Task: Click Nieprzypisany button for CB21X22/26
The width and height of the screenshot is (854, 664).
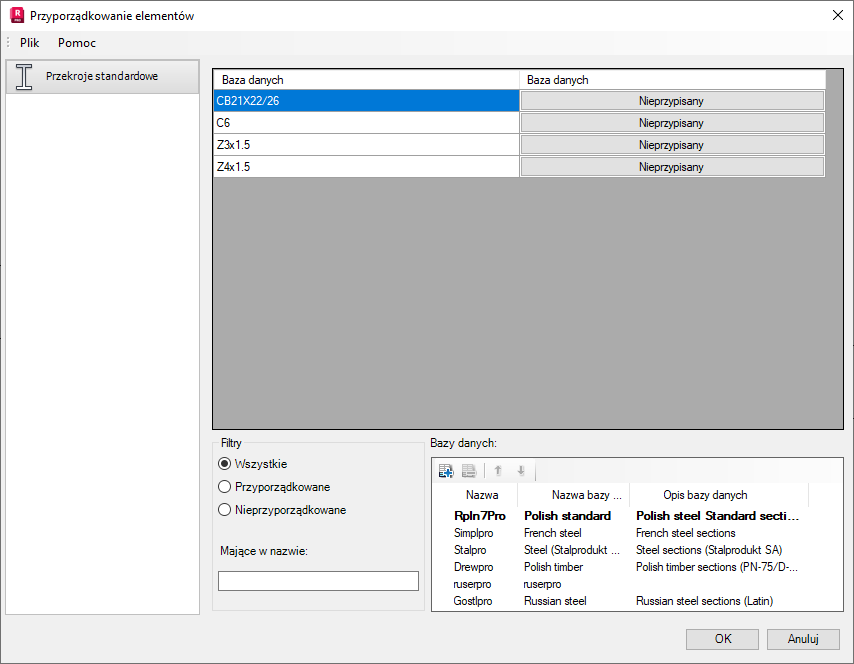Action: point(672,101)
